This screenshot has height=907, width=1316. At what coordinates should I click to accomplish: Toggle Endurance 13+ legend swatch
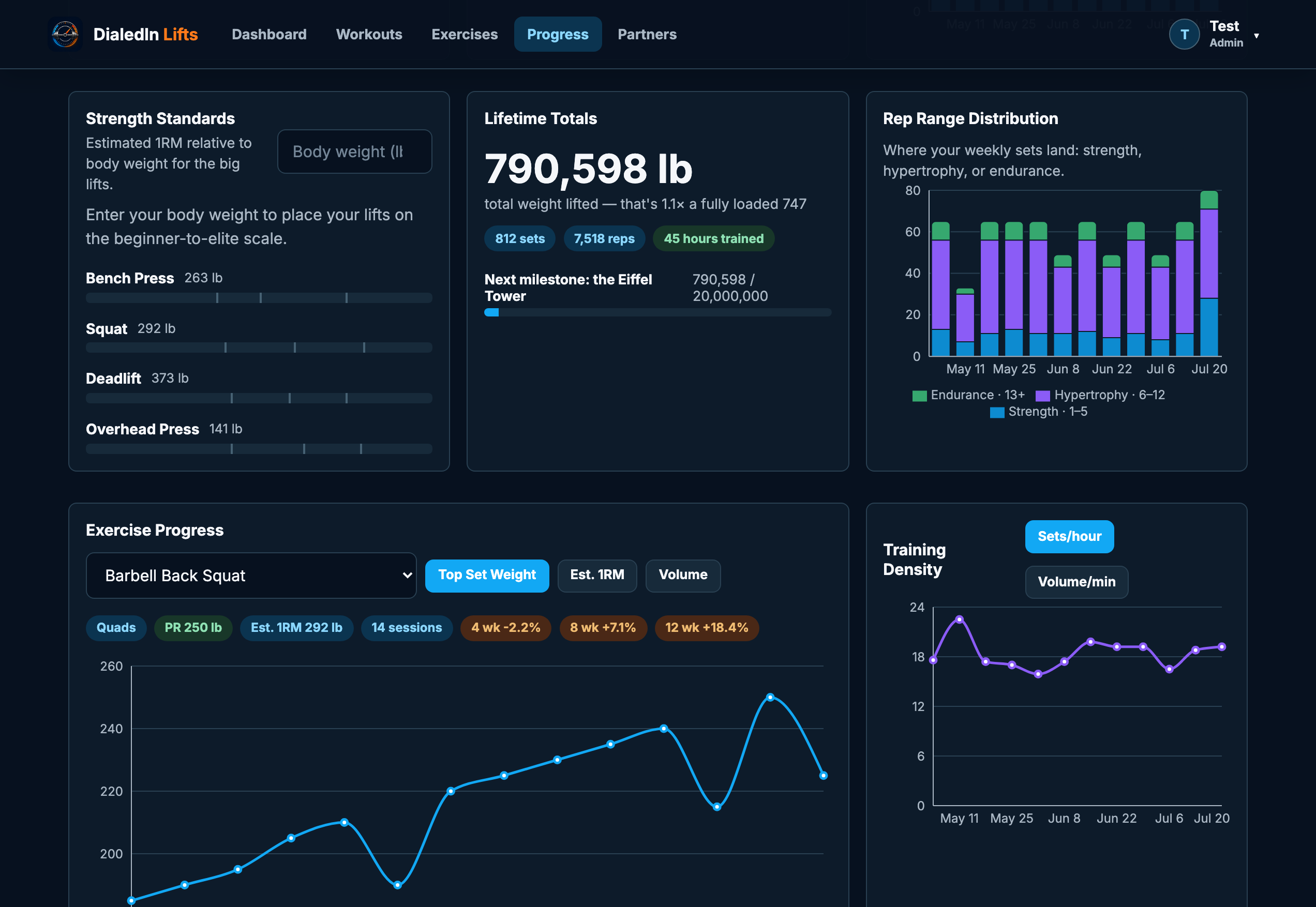(x=919, y=396)
